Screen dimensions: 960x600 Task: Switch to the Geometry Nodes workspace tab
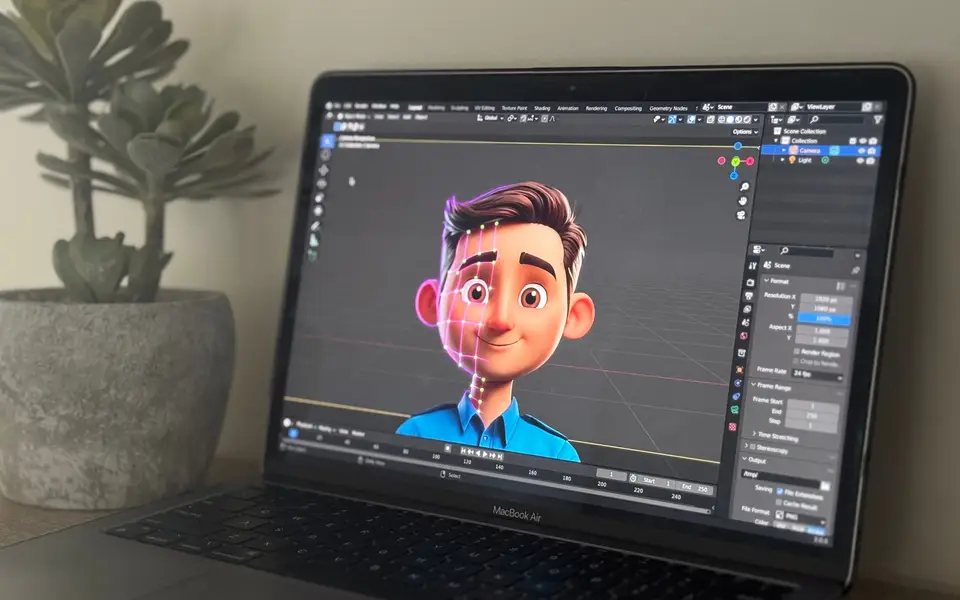point(668,108)
